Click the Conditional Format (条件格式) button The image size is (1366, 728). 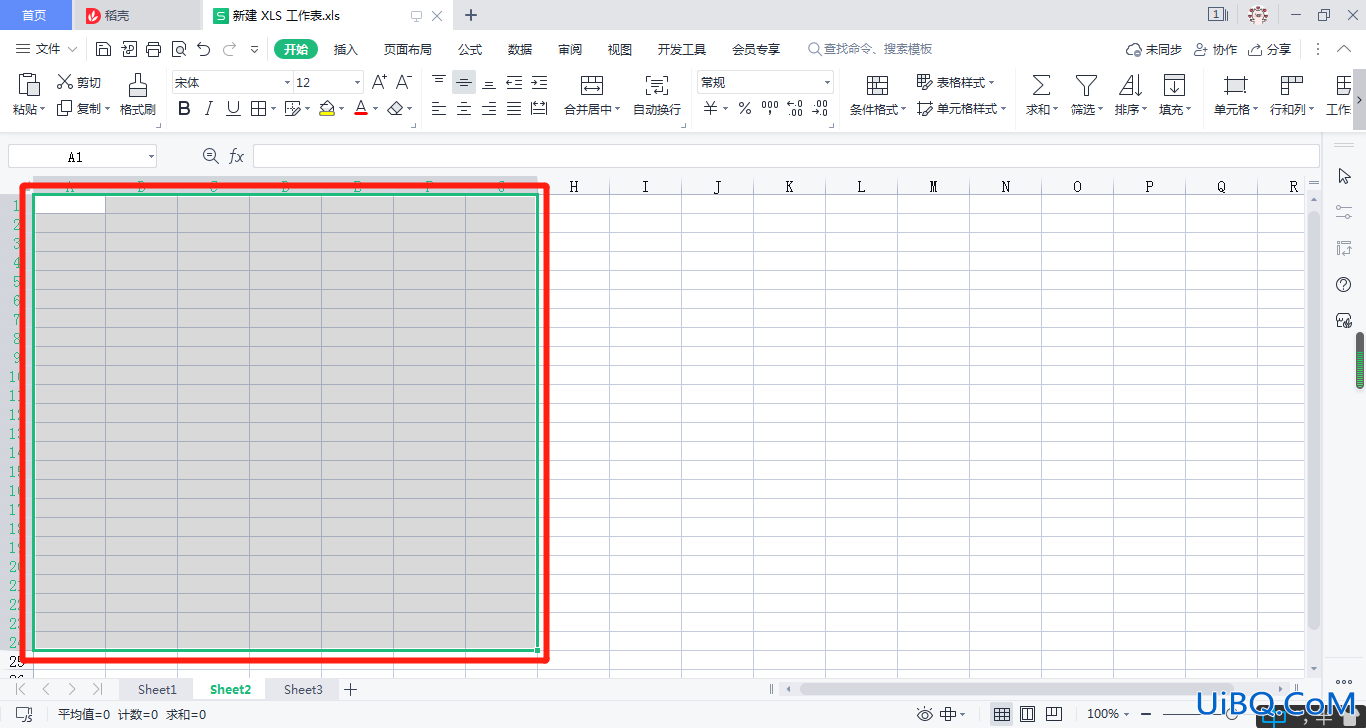click(x=878, y=94)
